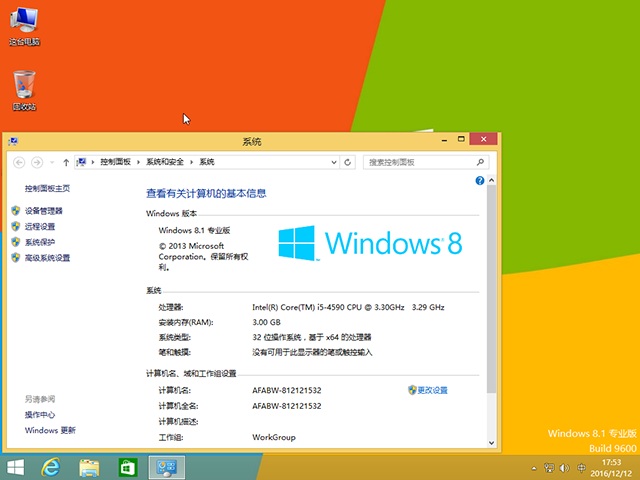The image size is (640, 480).
Task: Minimize the System window
Action: coord(444,140)
